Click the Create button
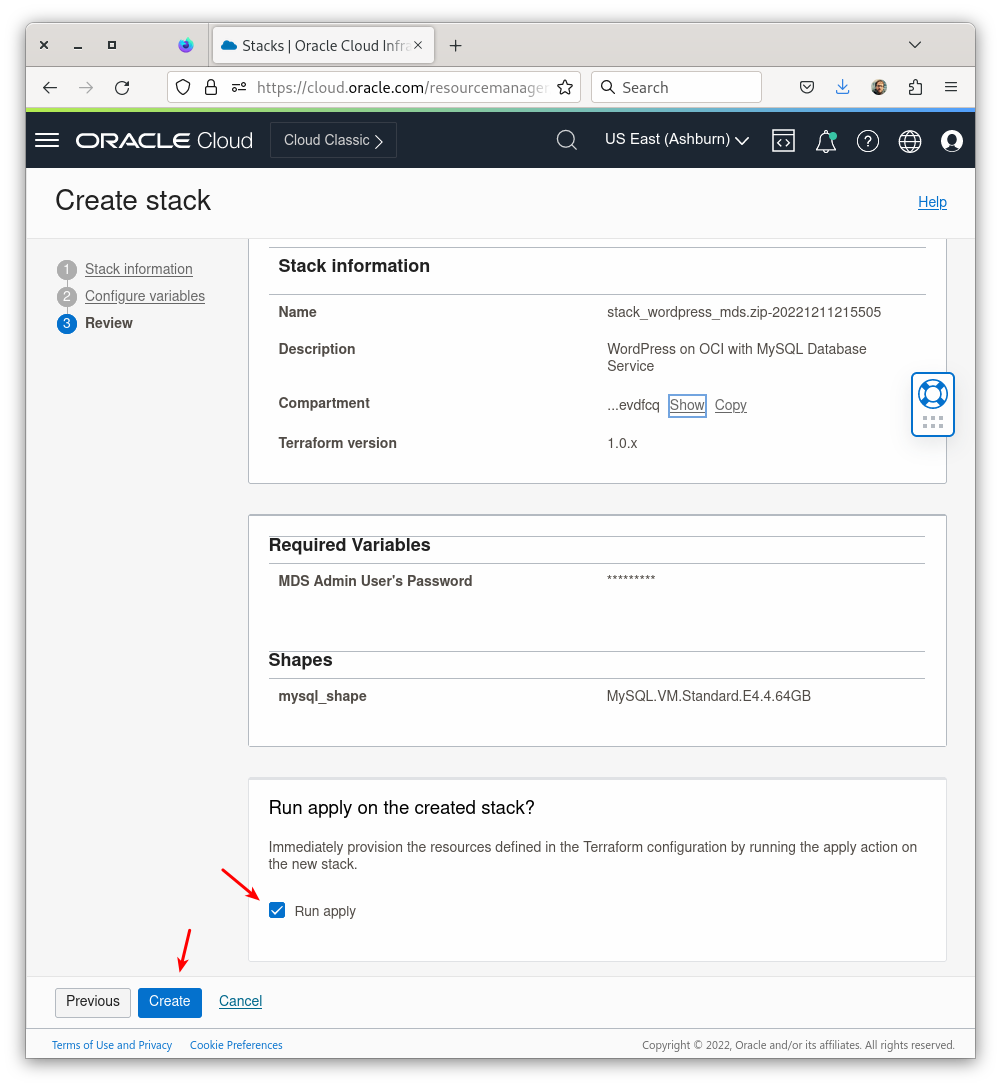Image resolution: width=1001 pixels, height=1087 pixels. [169, 1001]
